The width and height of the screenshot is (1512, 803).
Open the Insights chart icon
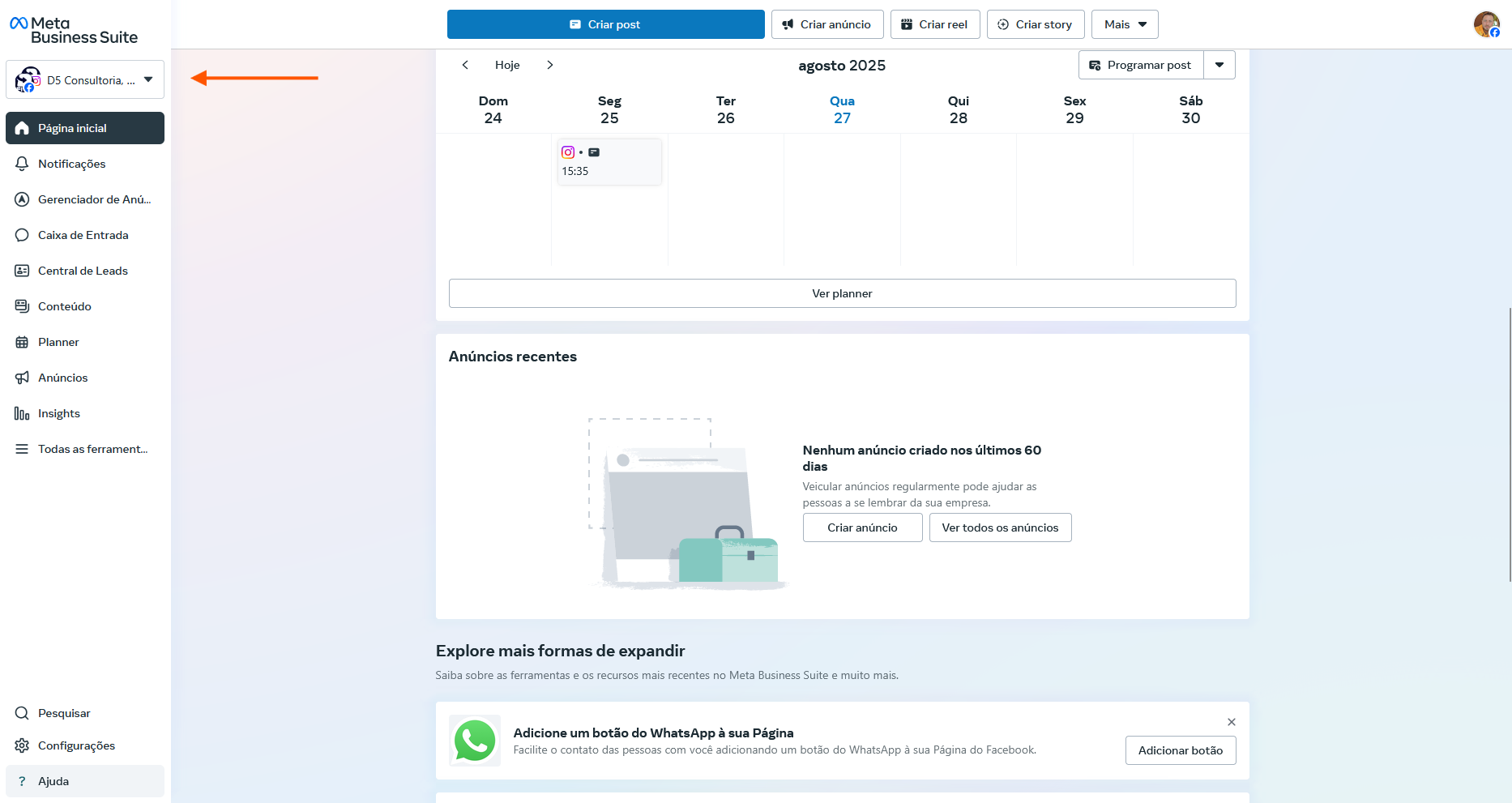coord(22,413)
